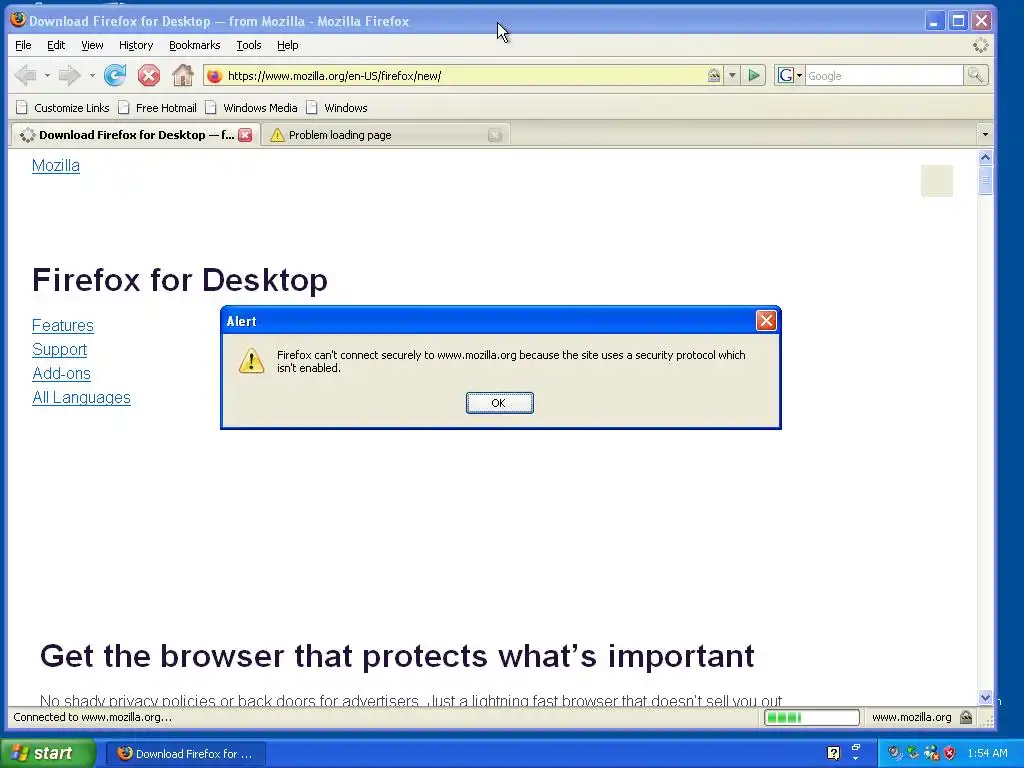Open the Windows bookmark in bookmarks toolbar
The height and width of the screenshot is (768, 1024).
coord(337,108)
